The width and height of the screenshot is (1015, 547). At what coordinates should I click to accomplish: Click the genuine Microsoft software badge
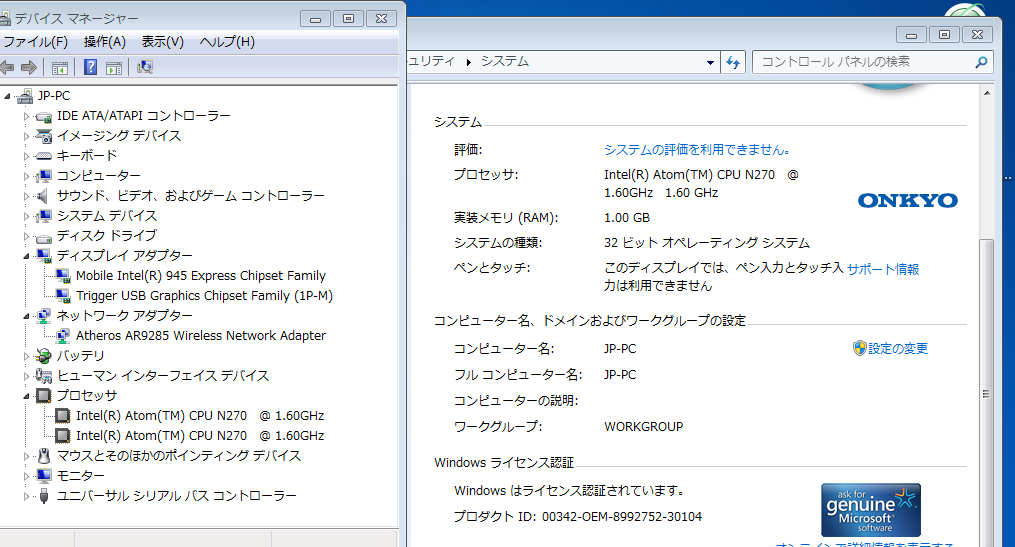click(x=871, y=509)
